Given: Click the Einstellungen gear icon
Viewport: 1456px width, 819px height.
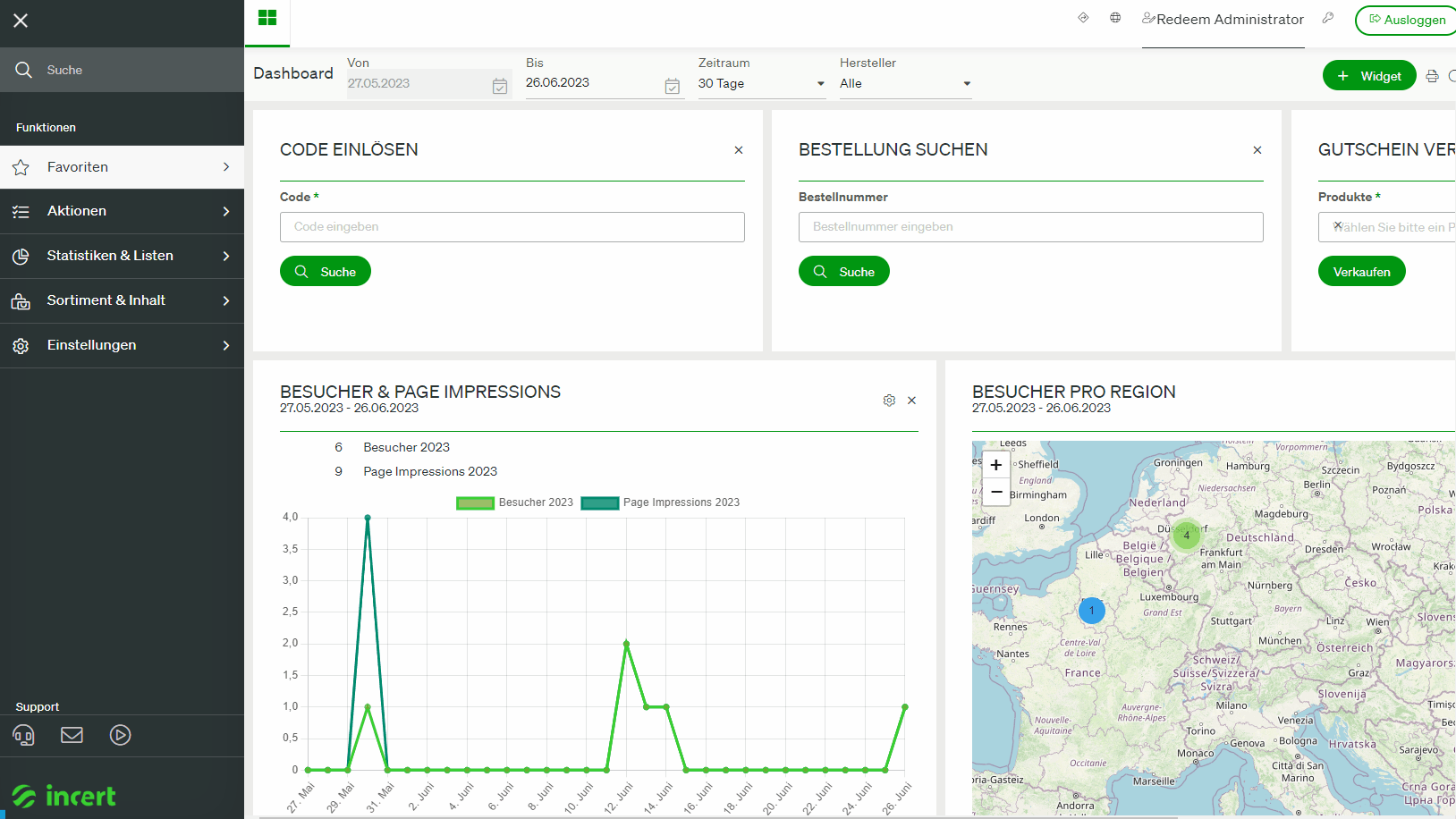Looking at the screenshot, I should pyautogui.click(x=21, y=346).
